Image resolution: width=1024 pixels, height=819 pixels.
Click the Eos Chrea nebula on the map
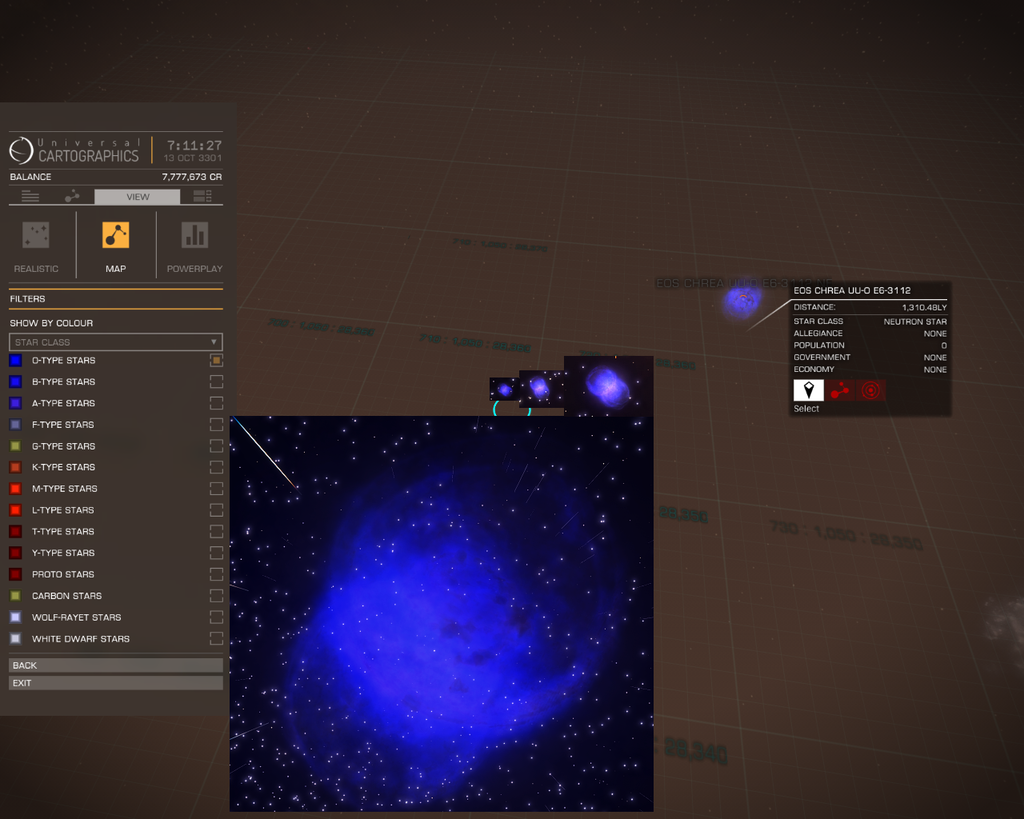point(743,302)
